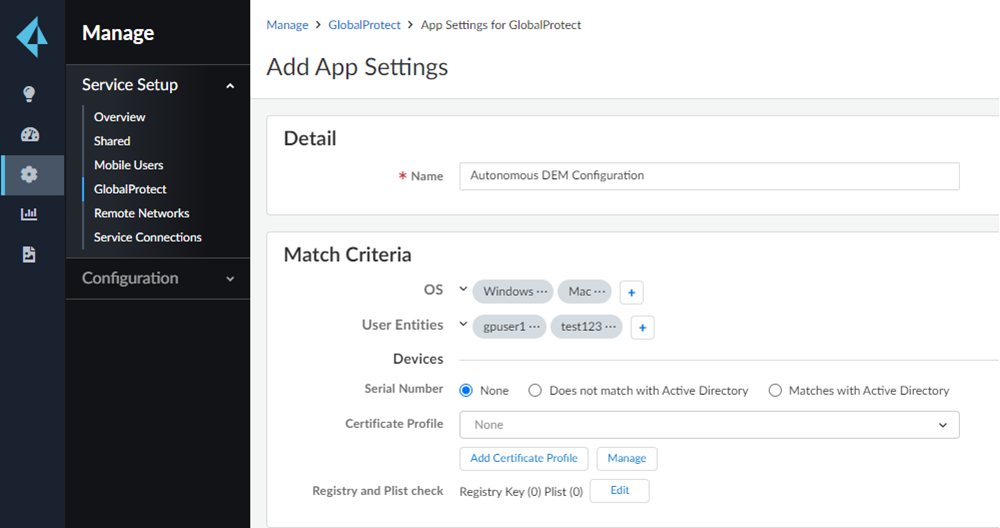
Task: Open the dashboard gauge icon in sidebar
Action: click(29, 135)
